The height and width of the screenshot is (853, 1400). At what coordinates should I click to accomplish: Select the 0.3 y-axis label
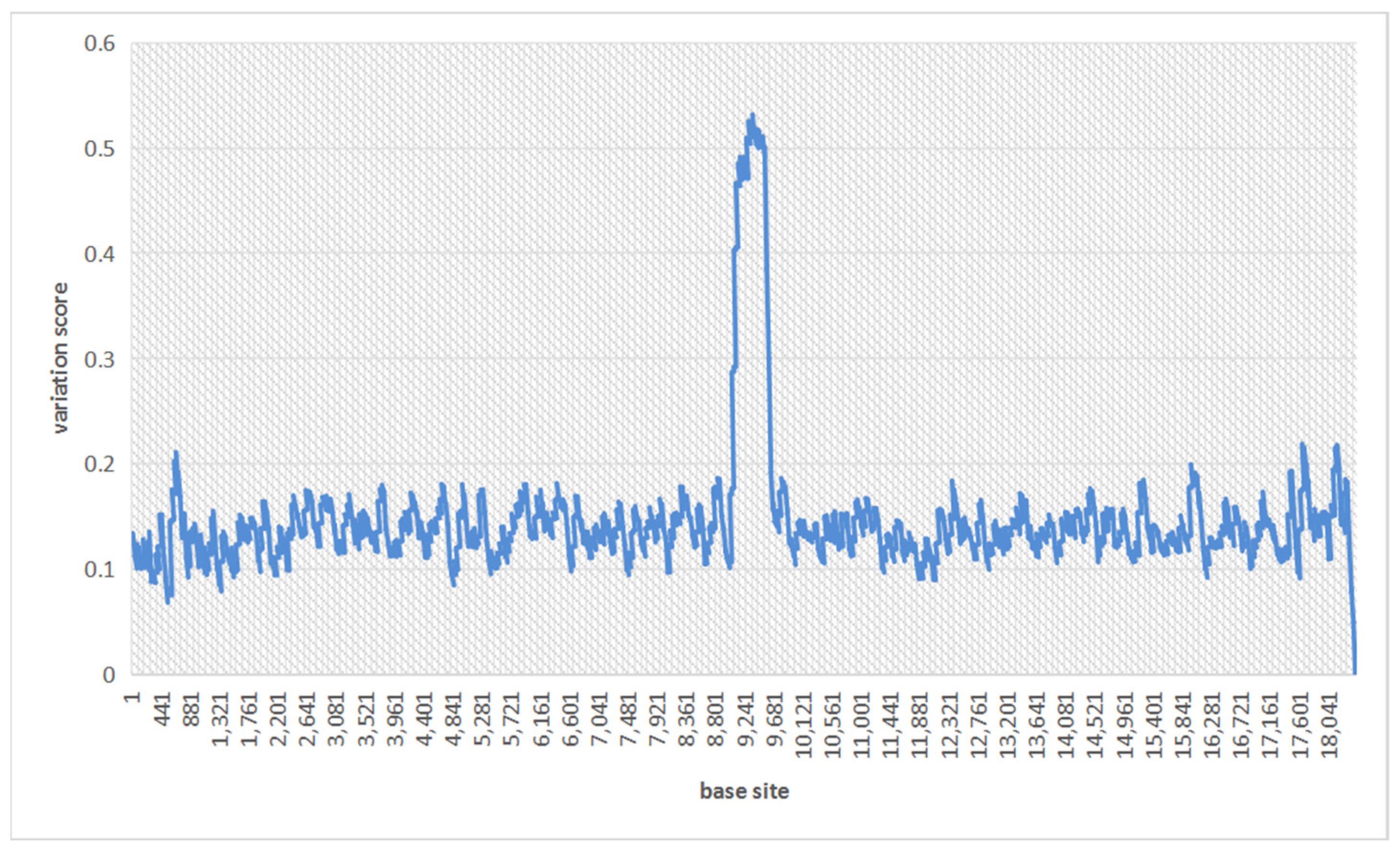100,359
